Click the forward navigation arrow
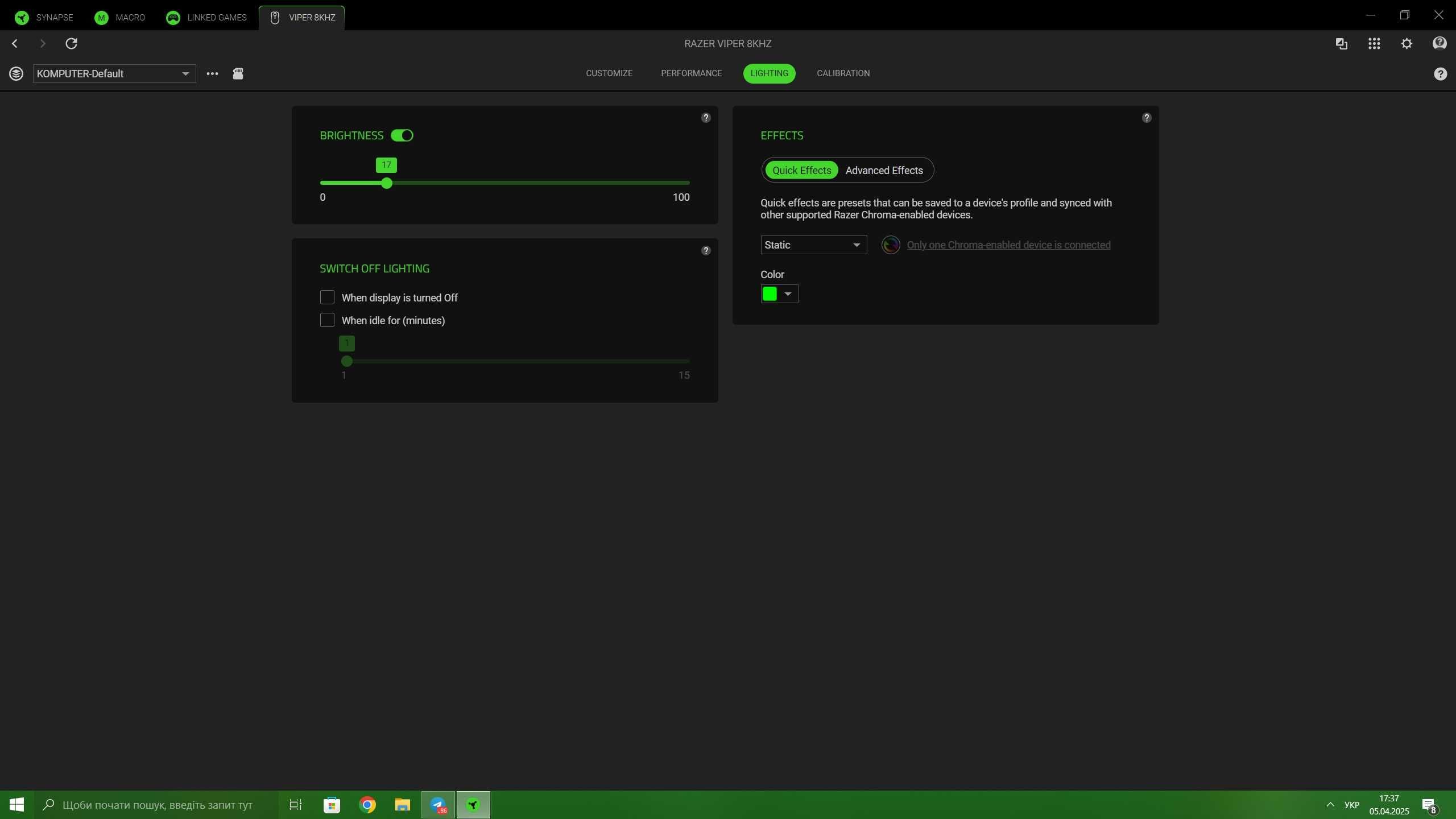1456x819 pixels. [43, 43]
